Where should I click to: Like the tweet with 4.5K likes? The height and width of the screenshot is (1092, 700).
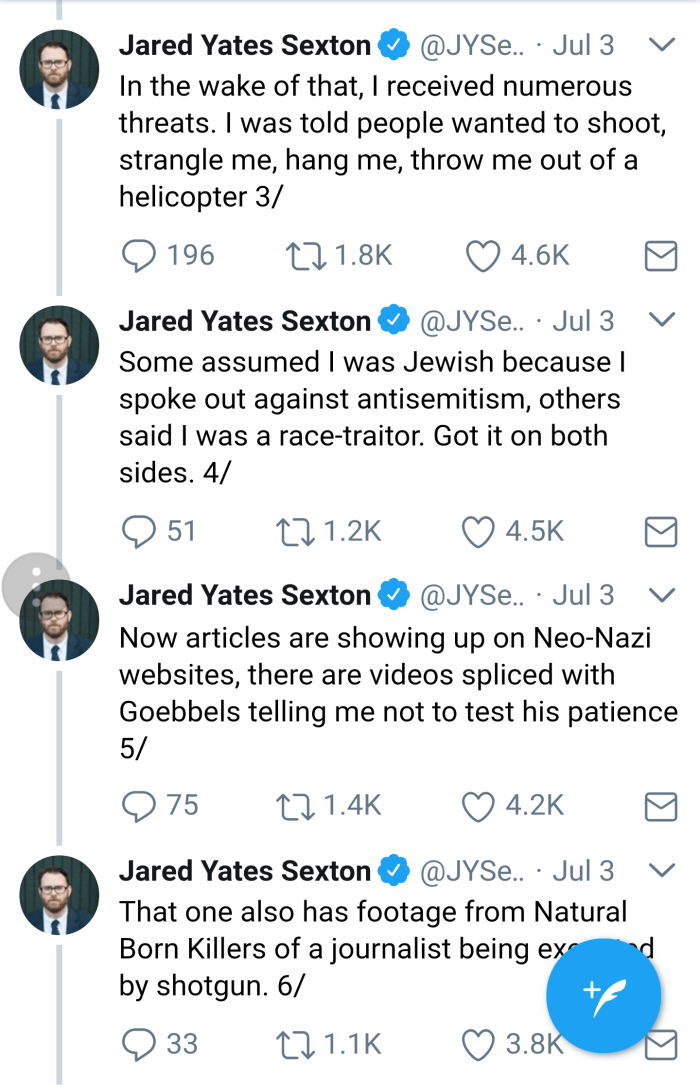pos(479,531)
